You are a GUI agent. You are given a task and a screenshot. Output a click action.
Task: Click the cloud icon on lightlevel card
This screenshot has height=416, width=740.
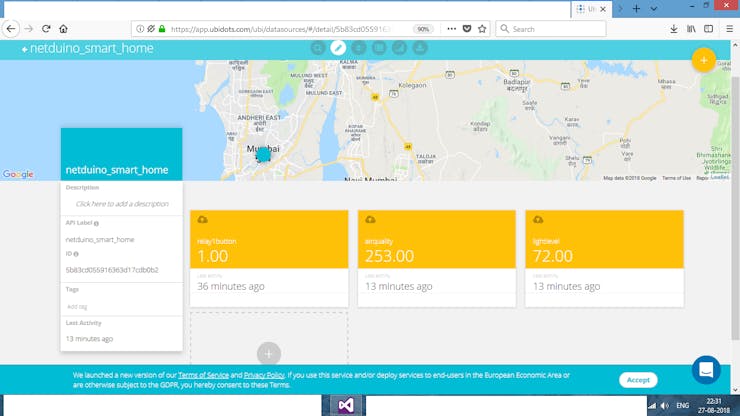click(x=538, y=220)
